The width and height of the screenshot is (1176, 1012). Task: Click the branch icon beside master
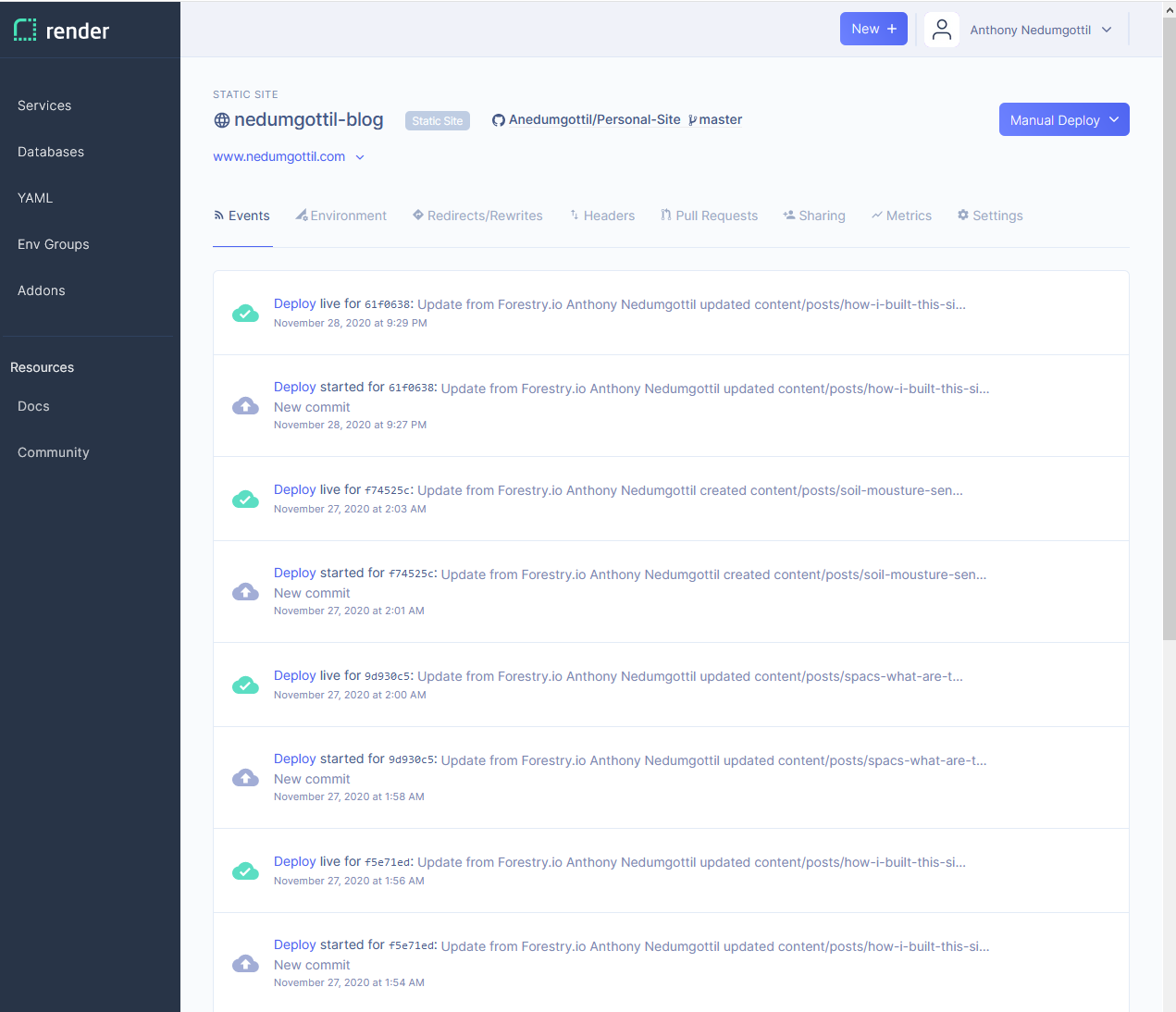coord(692,120)
